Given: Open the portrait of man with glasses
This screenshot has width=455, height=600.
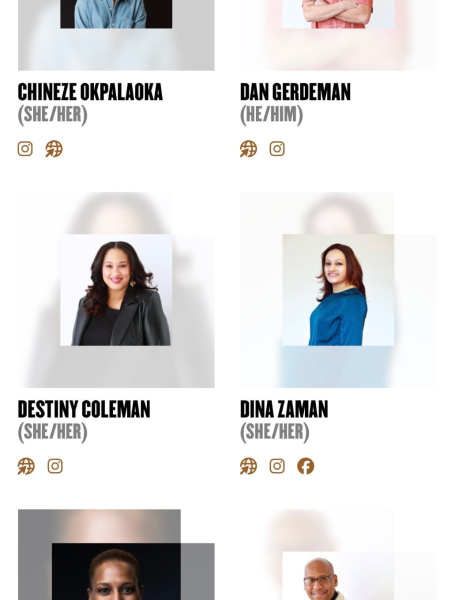Looking at the screenshot, I should click(338, 576).
